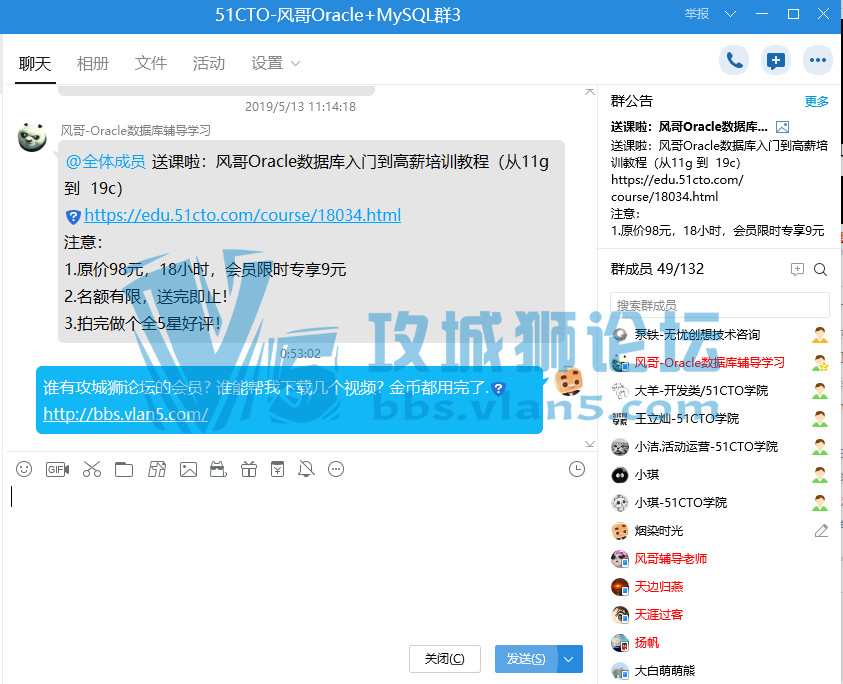Screen dimensions: 843x684
Task: Open message history with the clock icon
Action: [x=577, y=469]
